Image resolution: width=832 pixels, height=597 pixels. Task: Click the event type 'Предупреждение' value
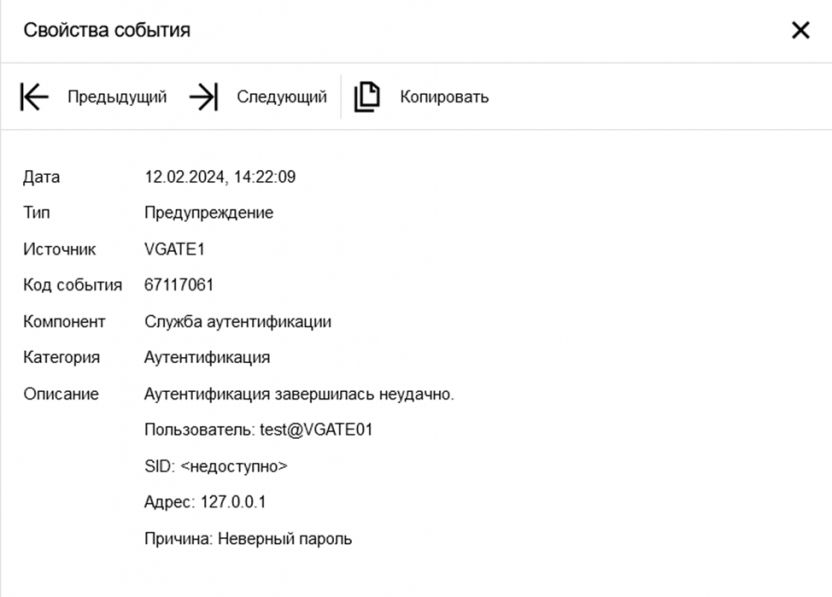(208, 213)
